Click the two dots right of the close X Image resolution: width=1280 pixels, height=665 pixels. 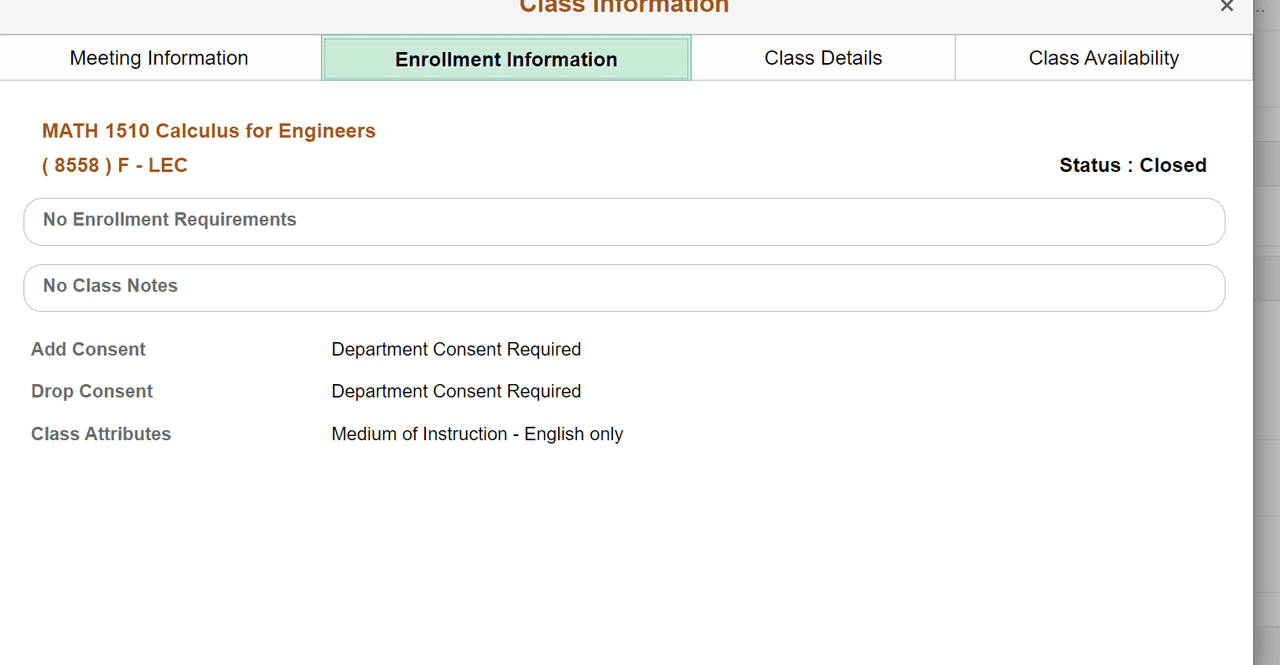1260,8
